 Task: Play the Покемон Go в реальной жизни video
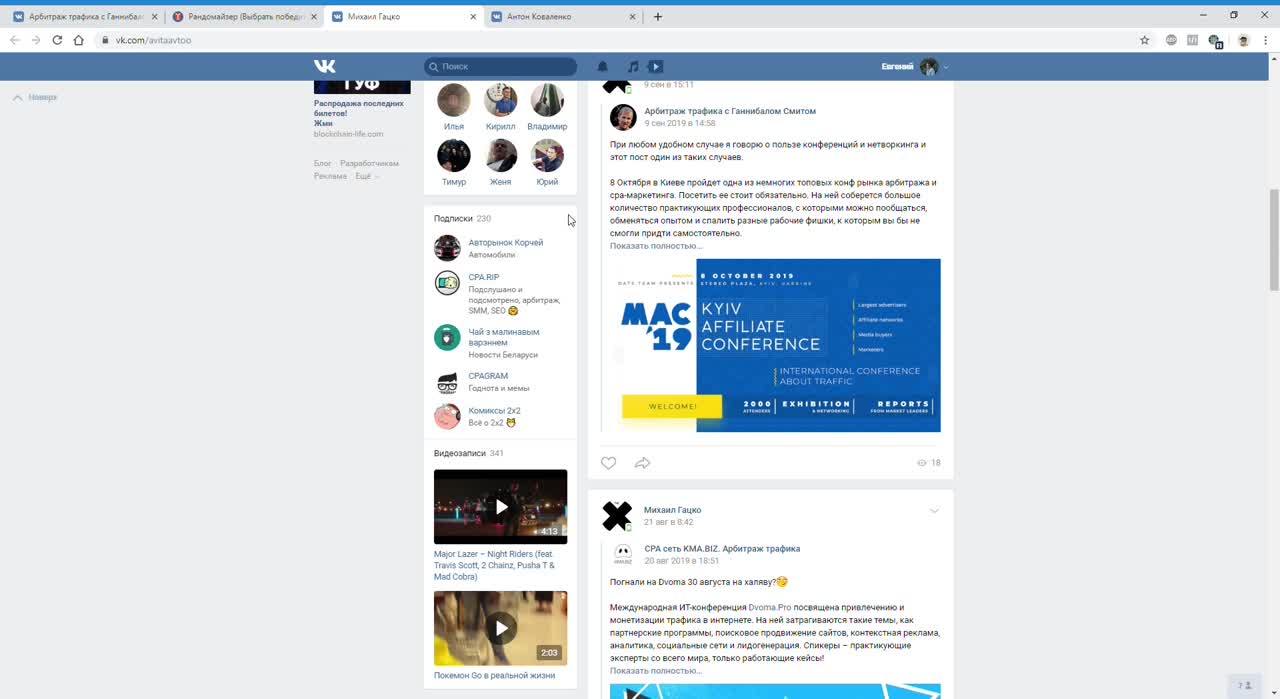tap(500, 628)
